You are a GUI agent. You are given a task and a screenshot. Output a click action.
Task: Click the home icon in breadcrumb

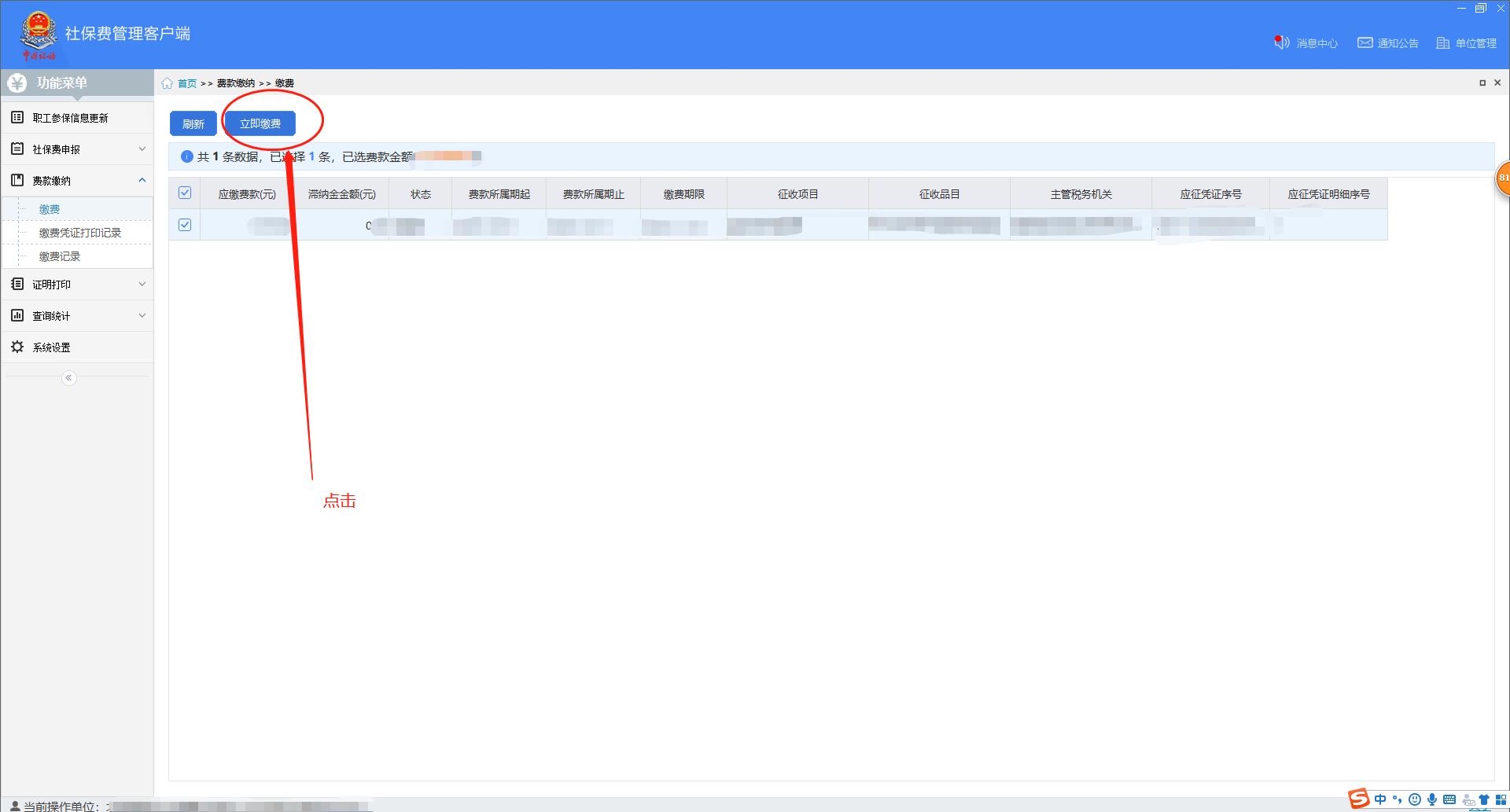[x=167, y=83]
